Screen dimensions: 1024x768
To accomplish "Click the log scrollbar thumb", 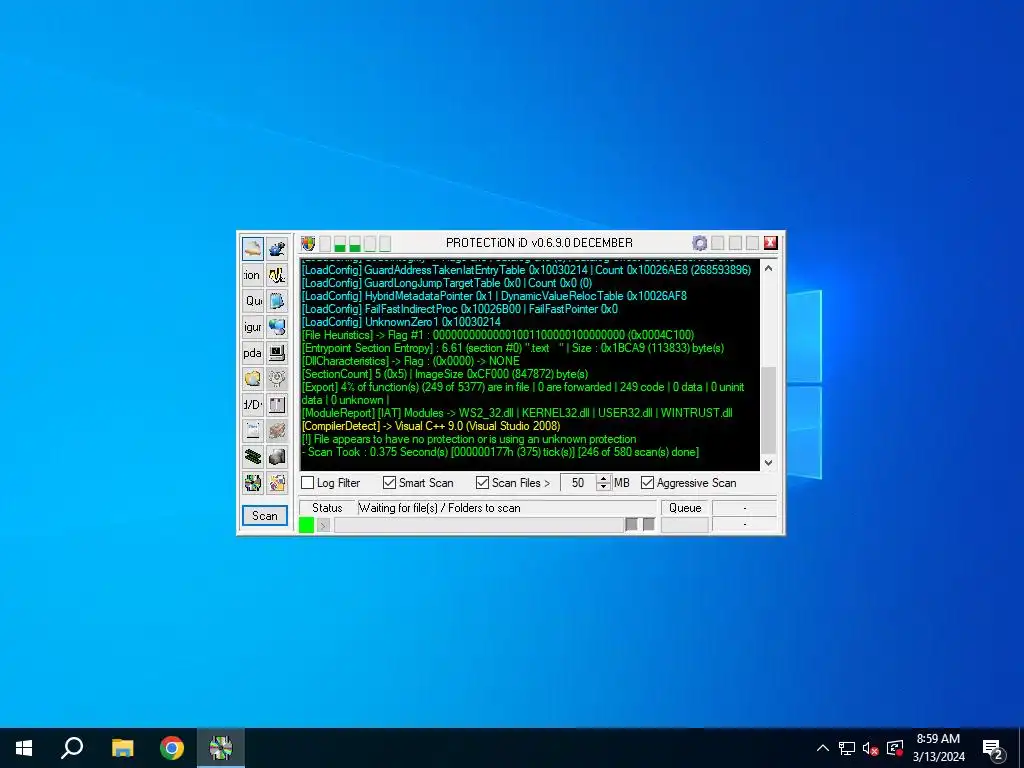I will [x=769, y=409].
